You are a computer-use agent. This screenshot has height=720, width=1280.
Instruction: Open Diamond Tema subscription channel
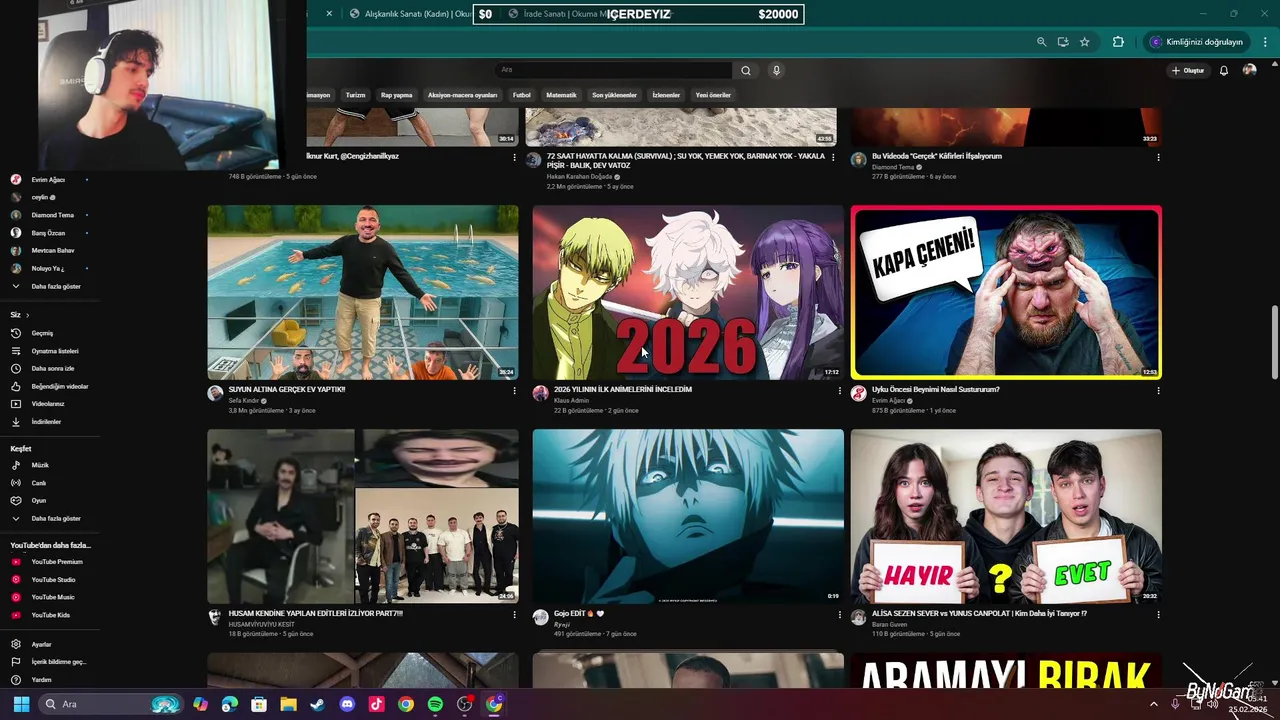click(x=52, y=215)
